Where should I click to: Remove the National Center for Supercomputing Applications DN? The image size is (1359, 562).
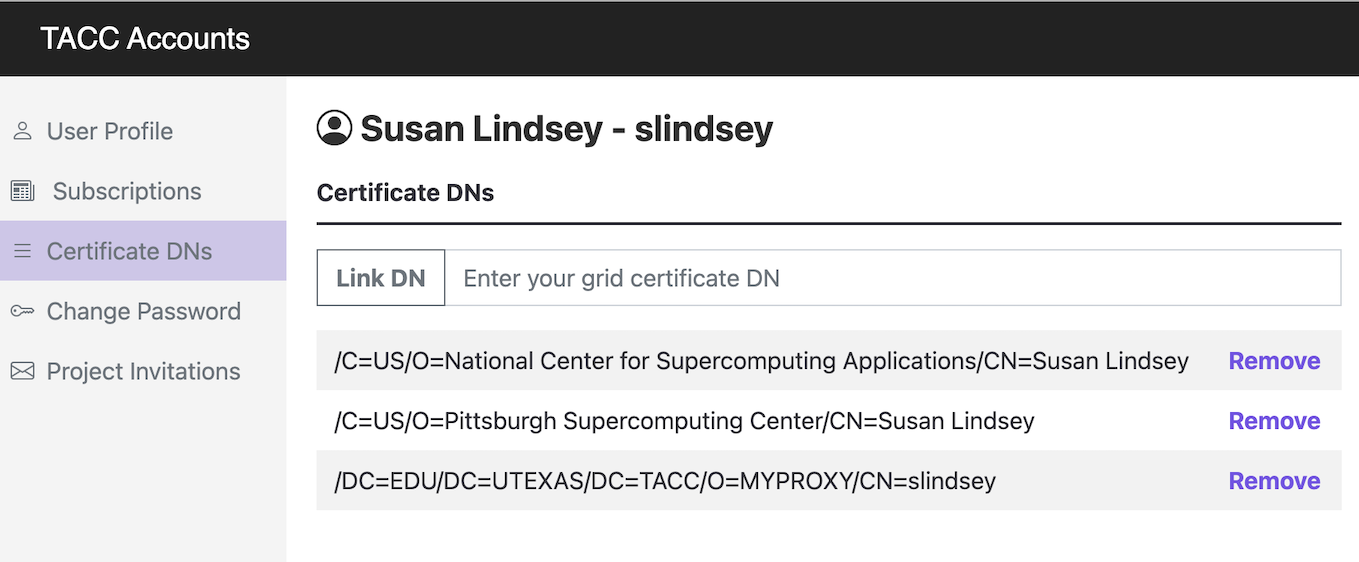coord(1274,361)
